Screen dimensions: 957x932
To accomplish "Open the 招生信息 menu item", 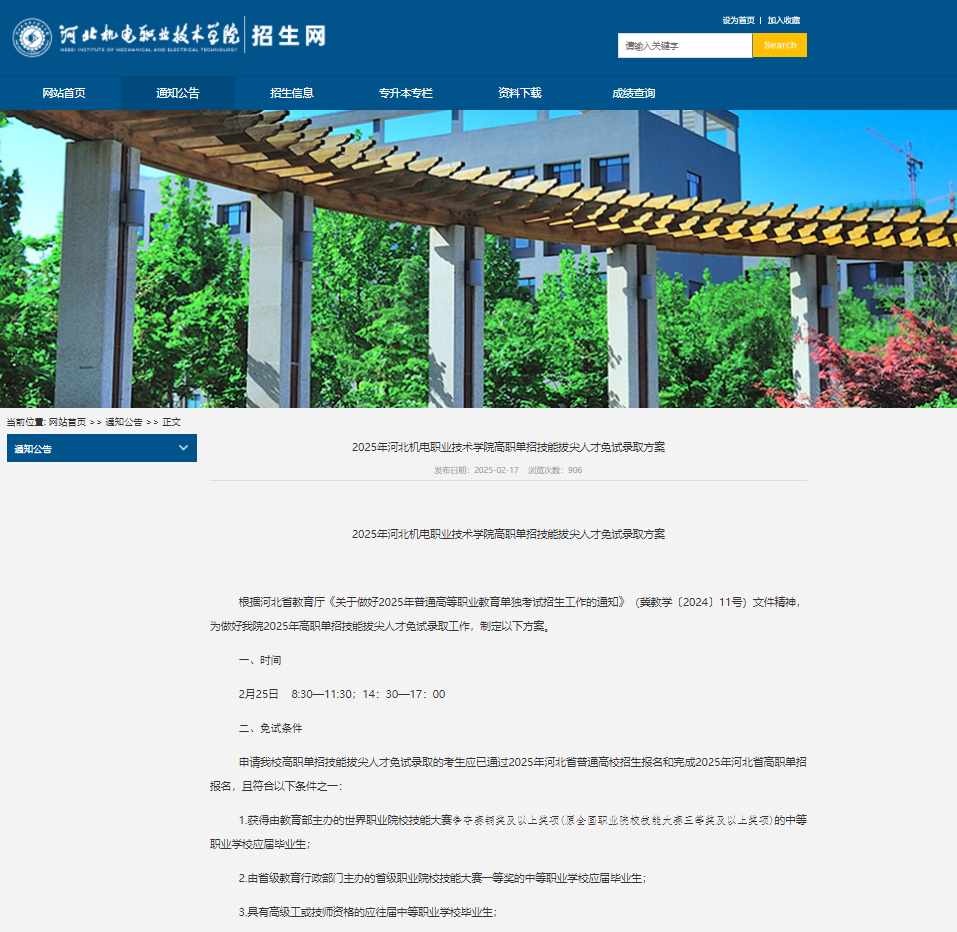I will pos(291,92).
